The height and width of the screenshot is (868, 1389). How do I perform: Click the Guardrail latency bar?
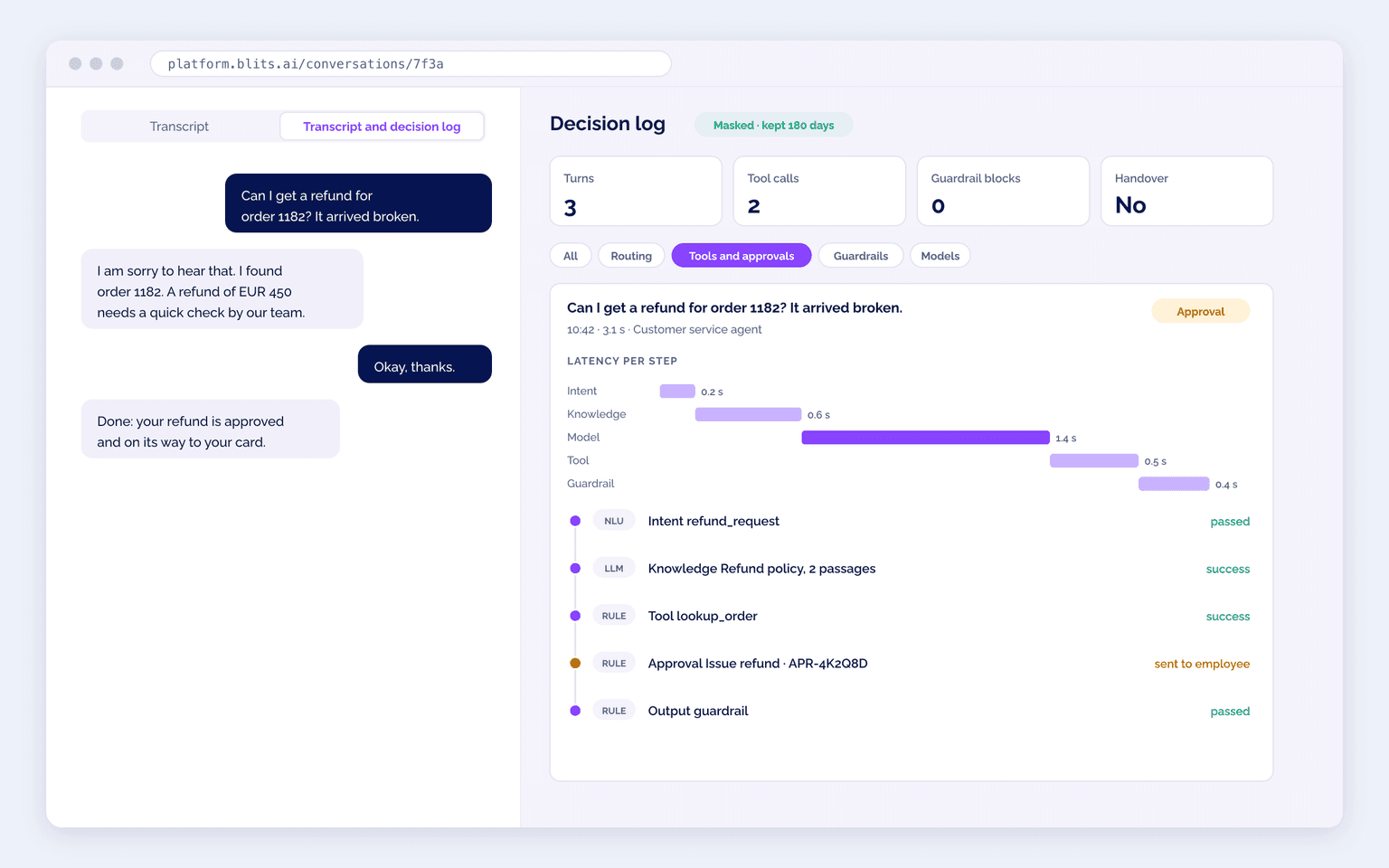click(1174, 484)
